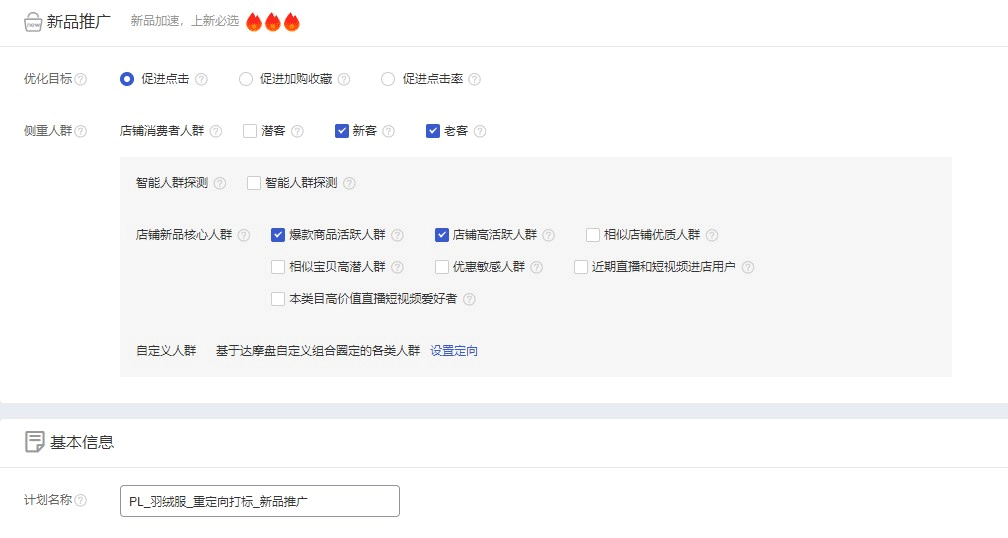The image size is (1008, 538).
Task: Tick the 优惠敏感人群 checkbox
Action: point(442,267)
